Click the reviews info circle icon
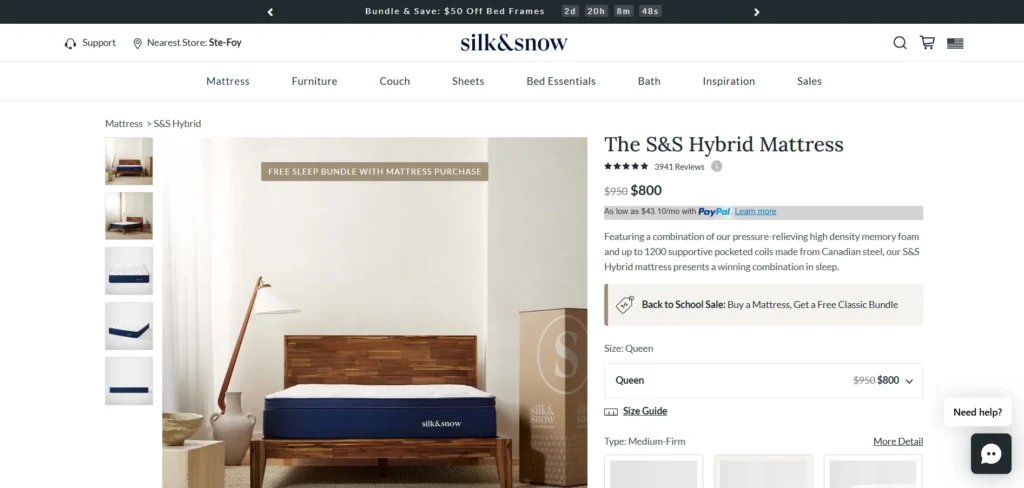This screenshot has height=488, width=1024. (x=716, y=167)
